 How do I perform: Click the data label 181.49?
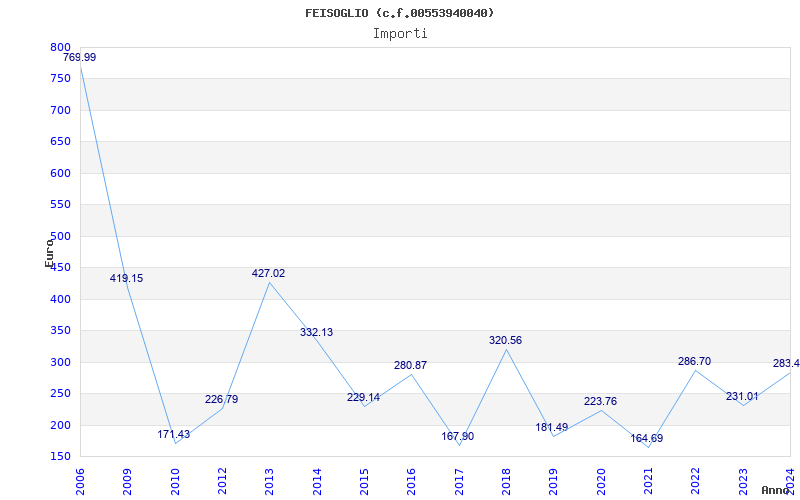(552, 428)
